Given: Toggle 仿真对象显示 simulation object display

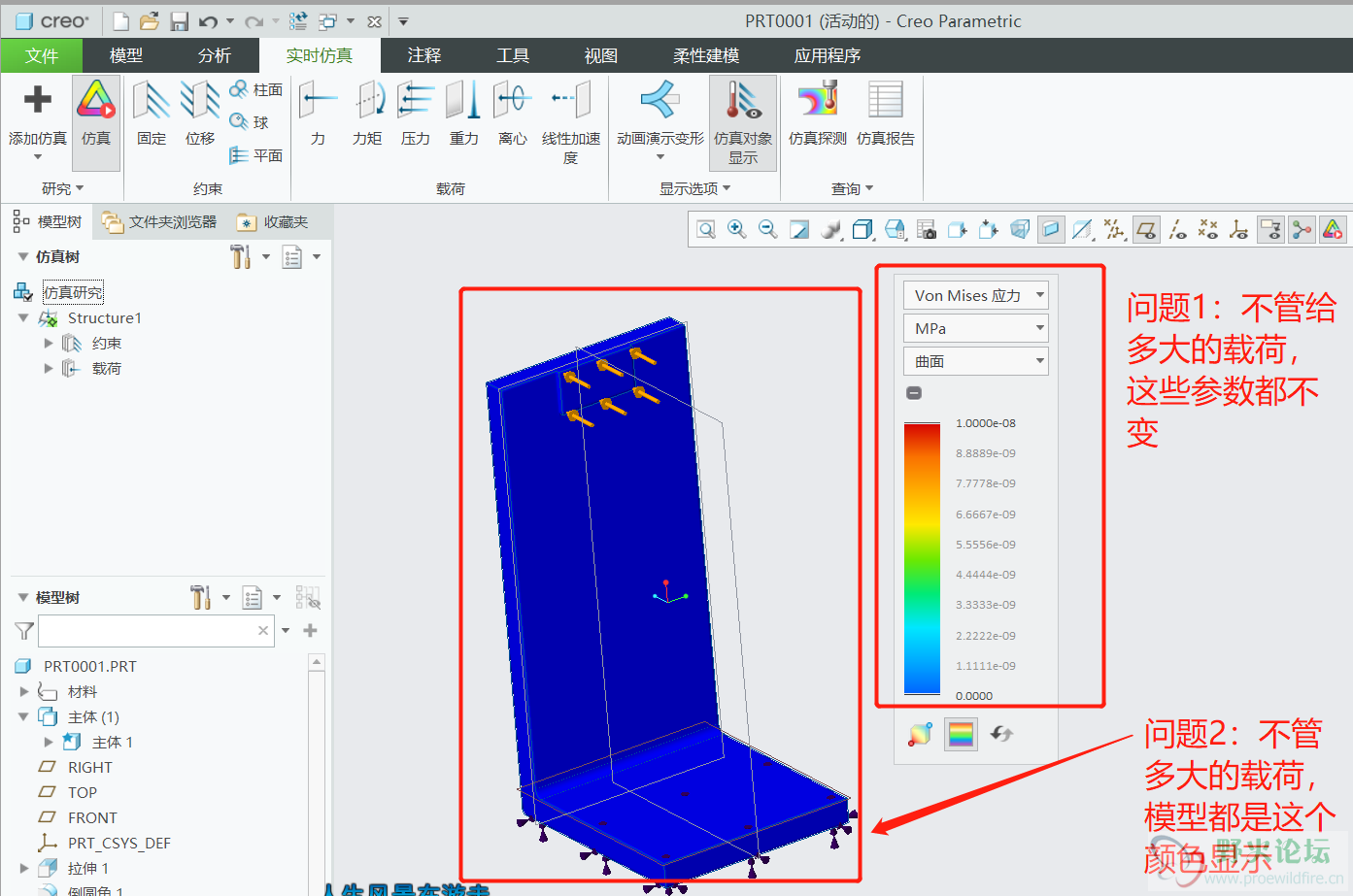Looking at the screenshot, I should click(743, 122).
